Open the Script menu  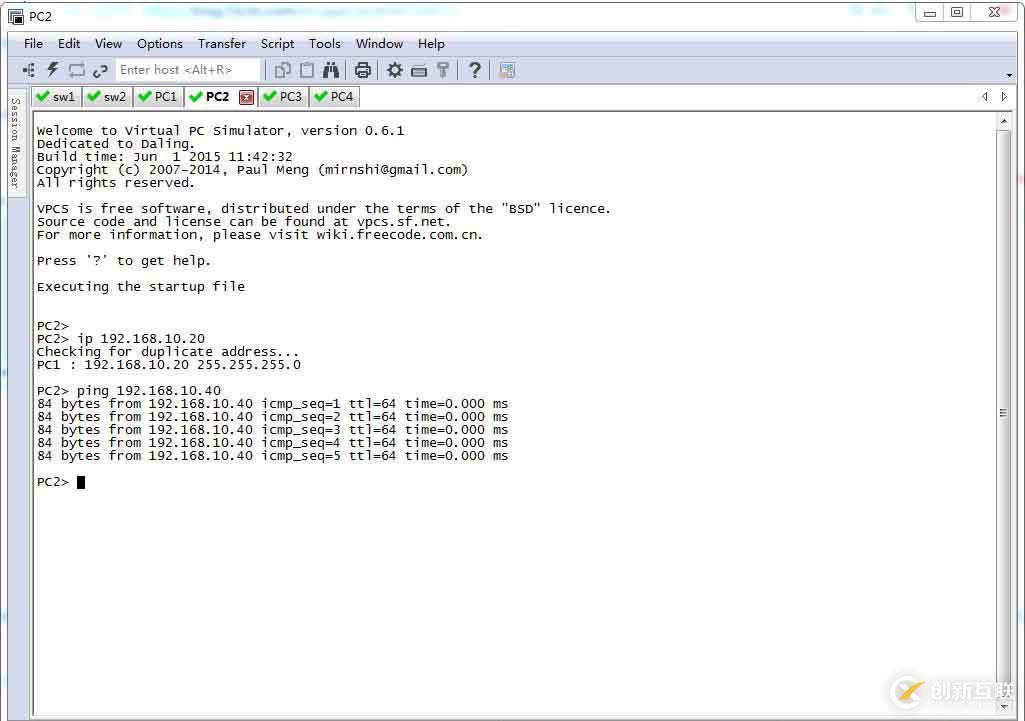point(277,44)
